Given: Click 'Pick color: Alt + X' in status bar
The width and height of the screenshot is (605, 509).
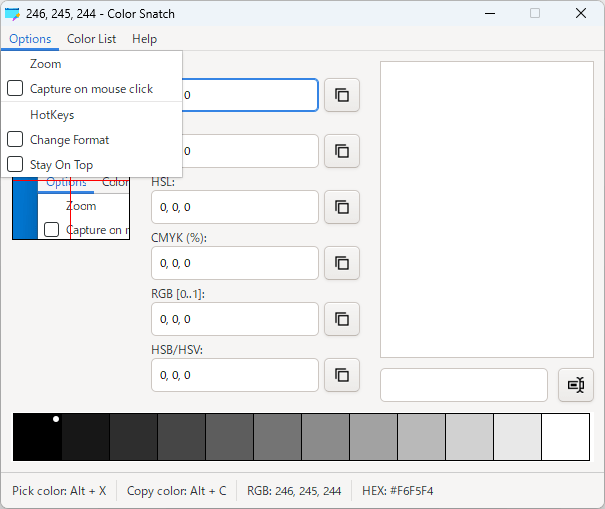Looking at the screenshot, I should click(x=59, y=491).
